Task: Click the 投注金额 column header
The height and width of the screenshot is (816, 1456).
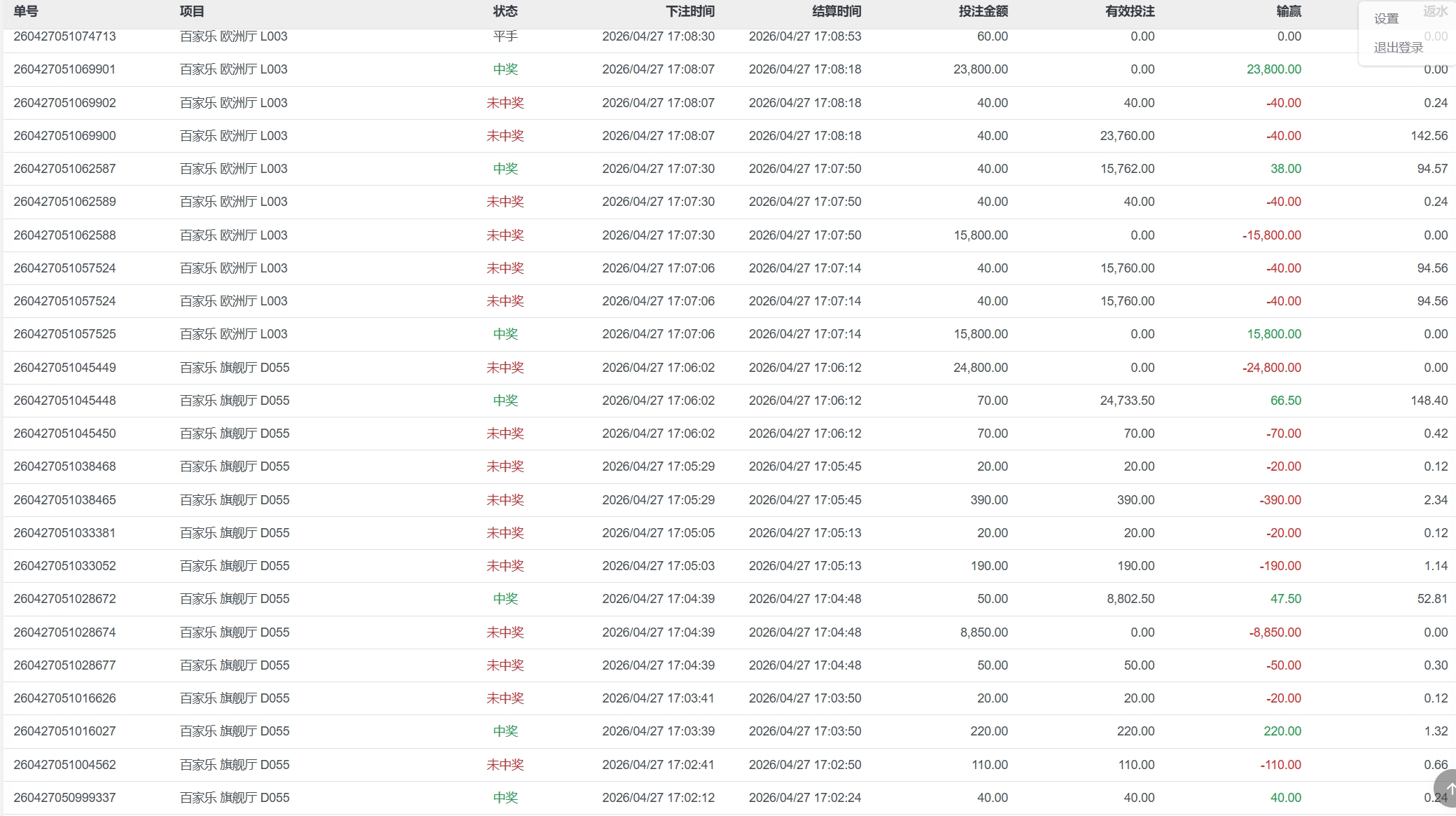Action: point(983,11)
